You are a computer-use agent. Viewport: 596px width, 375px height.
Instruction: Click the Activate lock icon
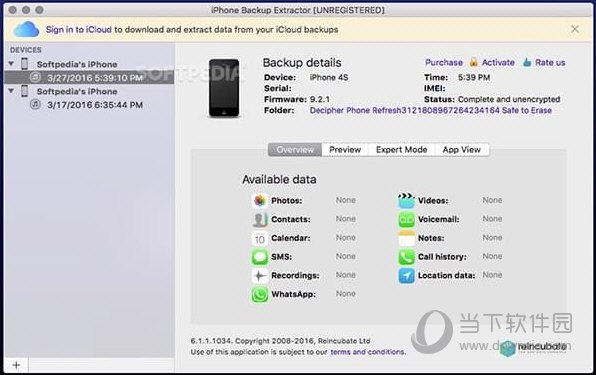473,62
